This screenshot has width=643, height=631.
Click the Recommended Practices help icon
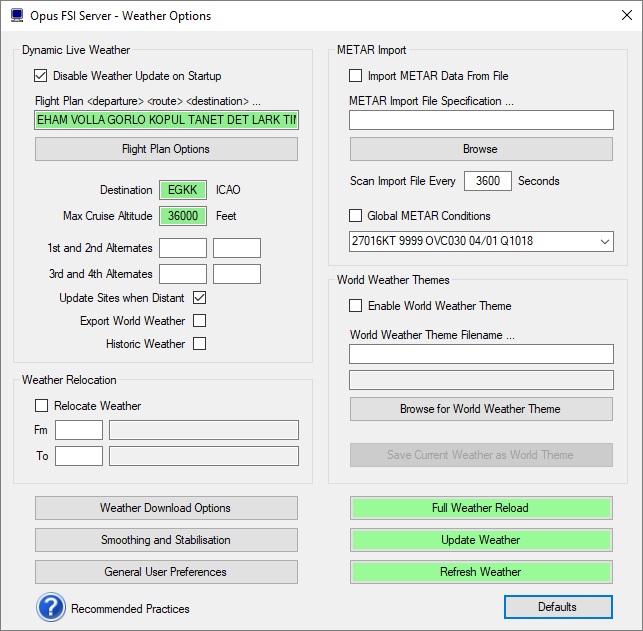pos(51,607)
